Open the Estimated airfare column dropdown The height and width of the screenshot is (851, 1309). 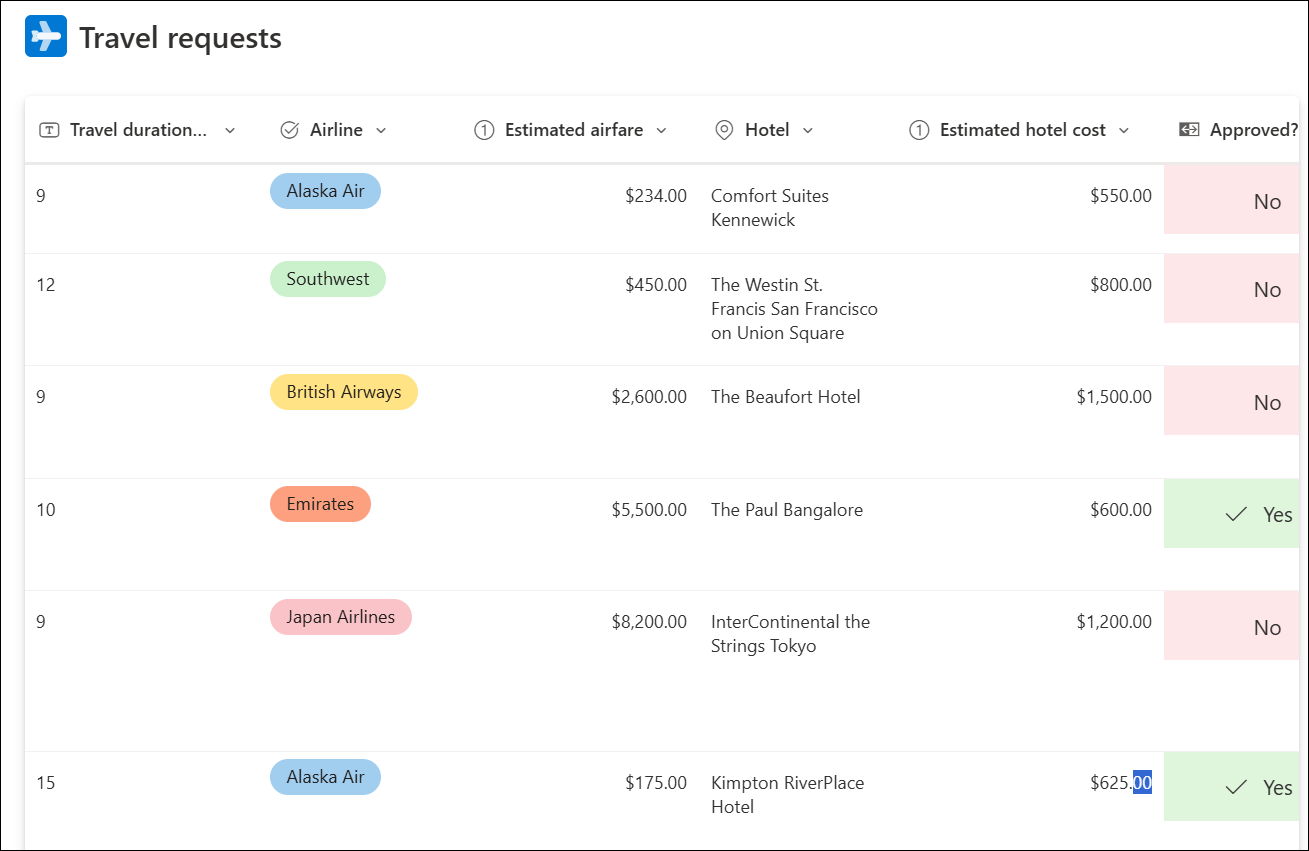(662, 130)
